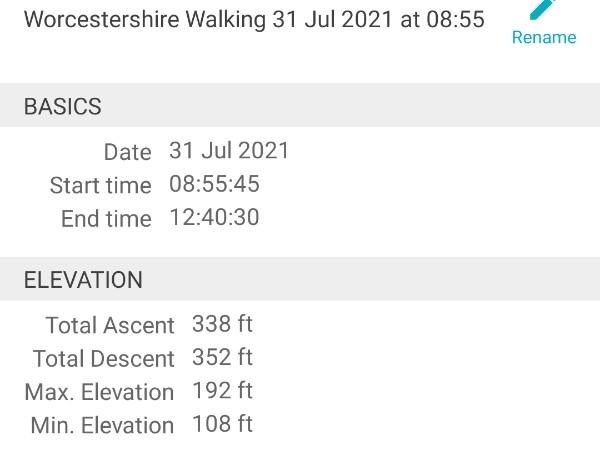Click the Max. Elevation label
The width and height of the screenshot is (600, 450).
pos(99,392)
